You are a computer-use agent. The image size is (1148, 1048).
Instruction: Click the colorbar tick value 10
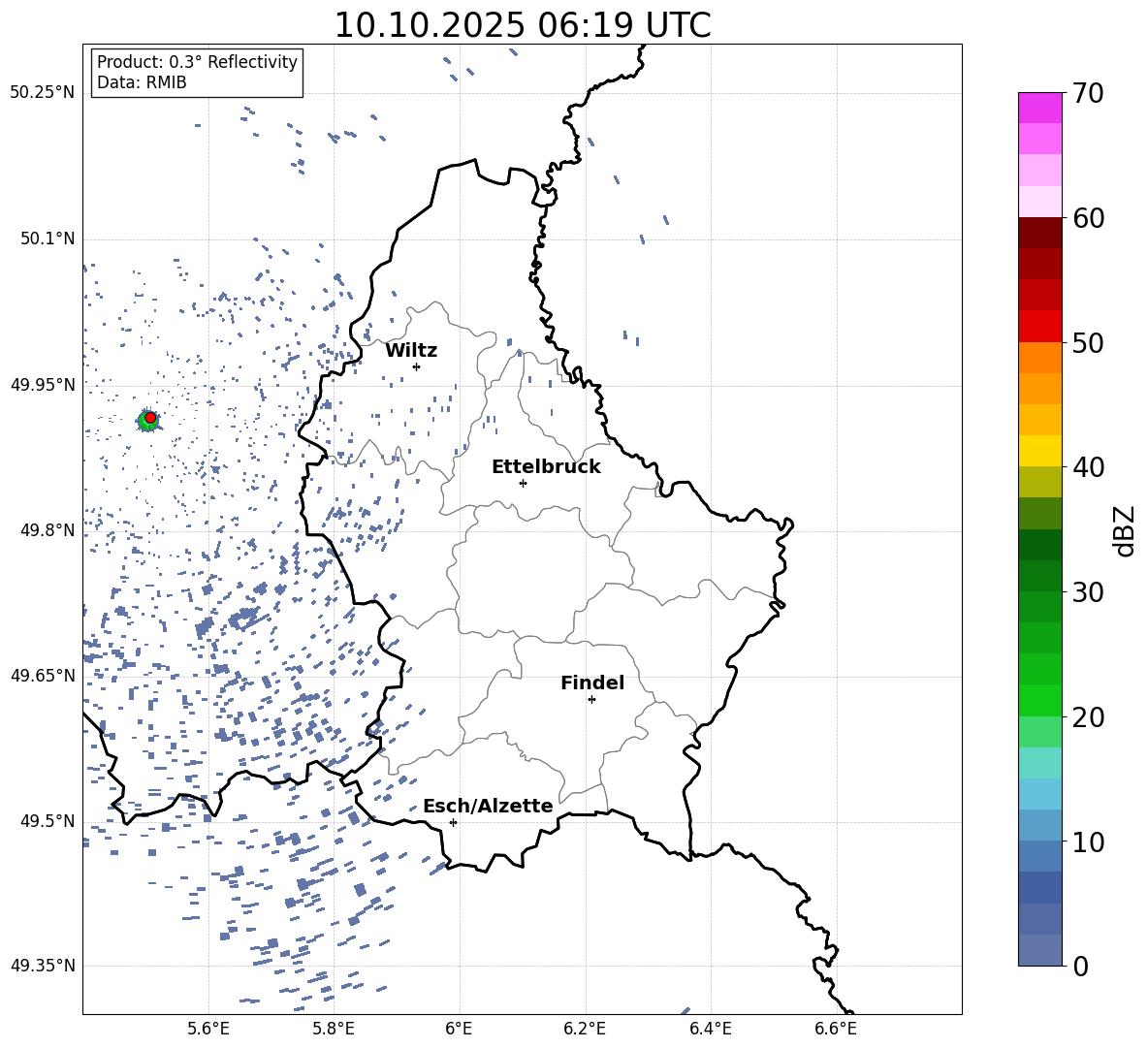tap(1088, 842)
